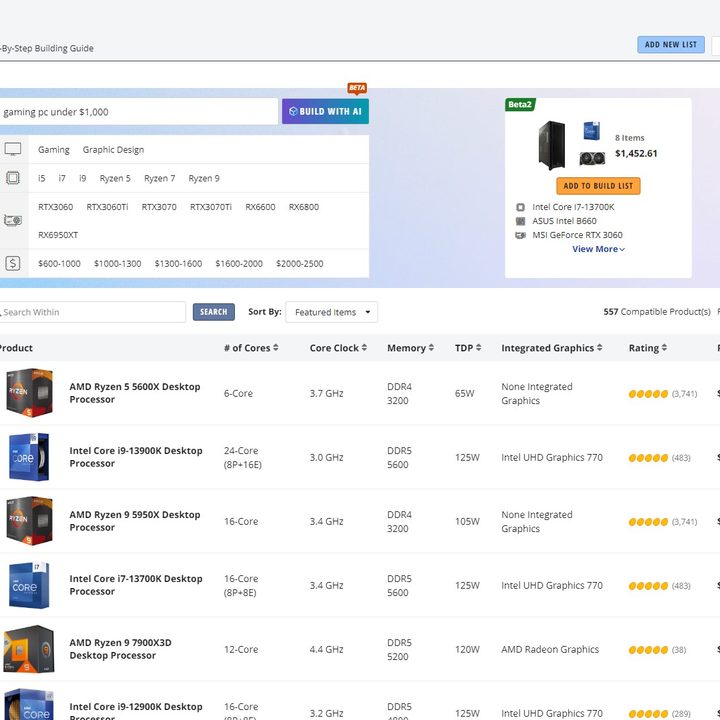Click the monitor usage icon beside Gaming
Screen dimensions: 720x720
13,149
